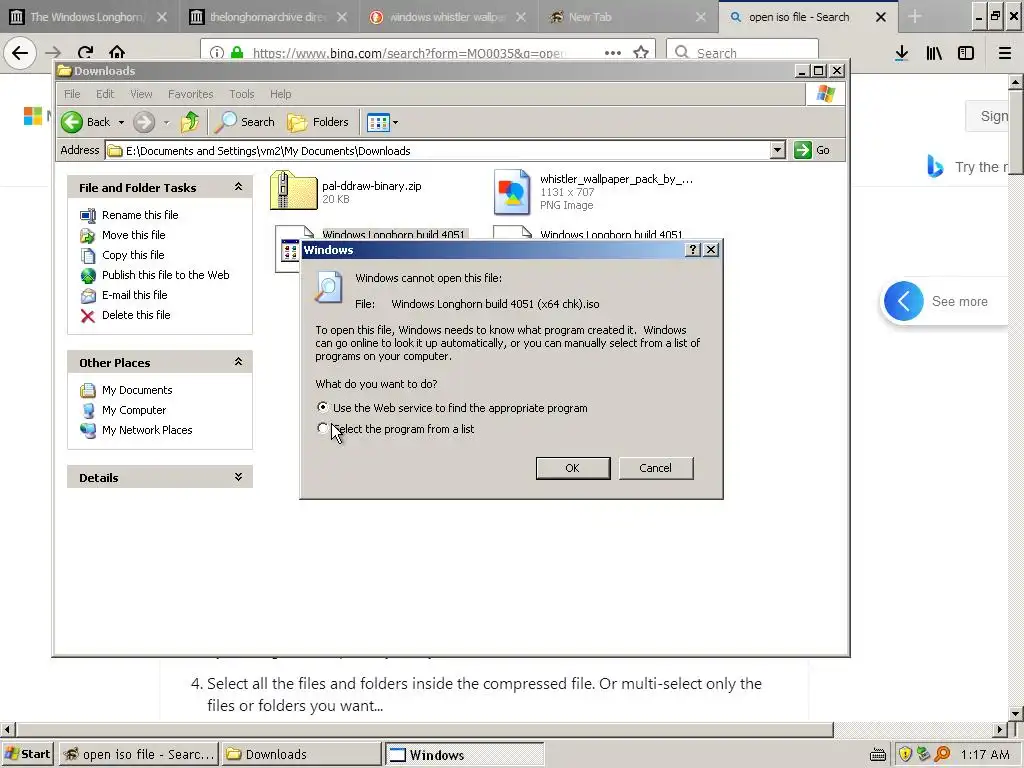Click E-mail this file task

(134, 295)
